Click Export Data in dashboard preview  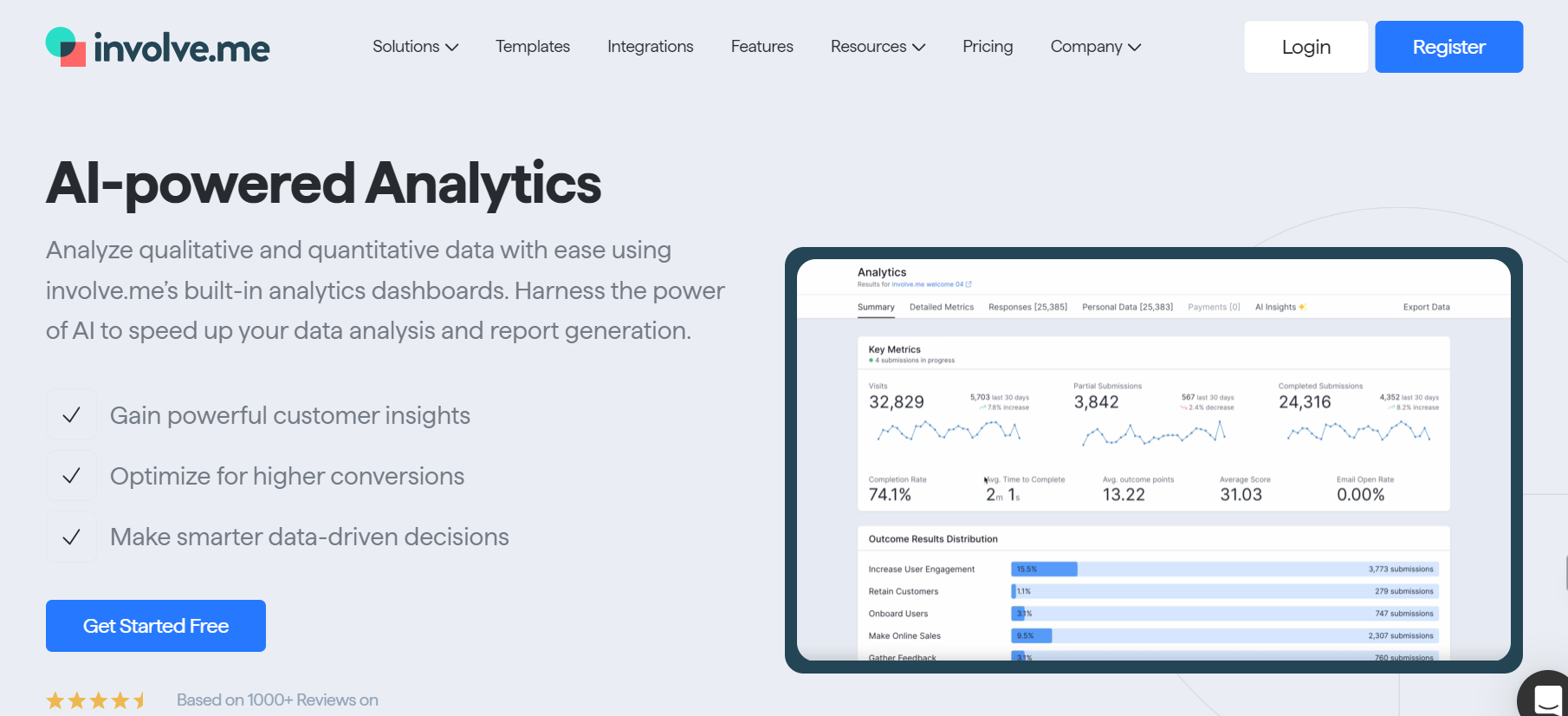[1426, 308]
